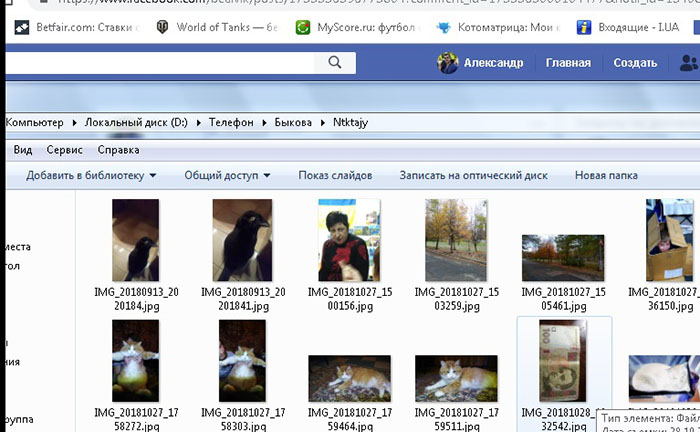Viewport: 700px width, 432px height.
Task: Select the banknote image IMG_20181028 thumbnail
Action: click(x=563, y=362)
